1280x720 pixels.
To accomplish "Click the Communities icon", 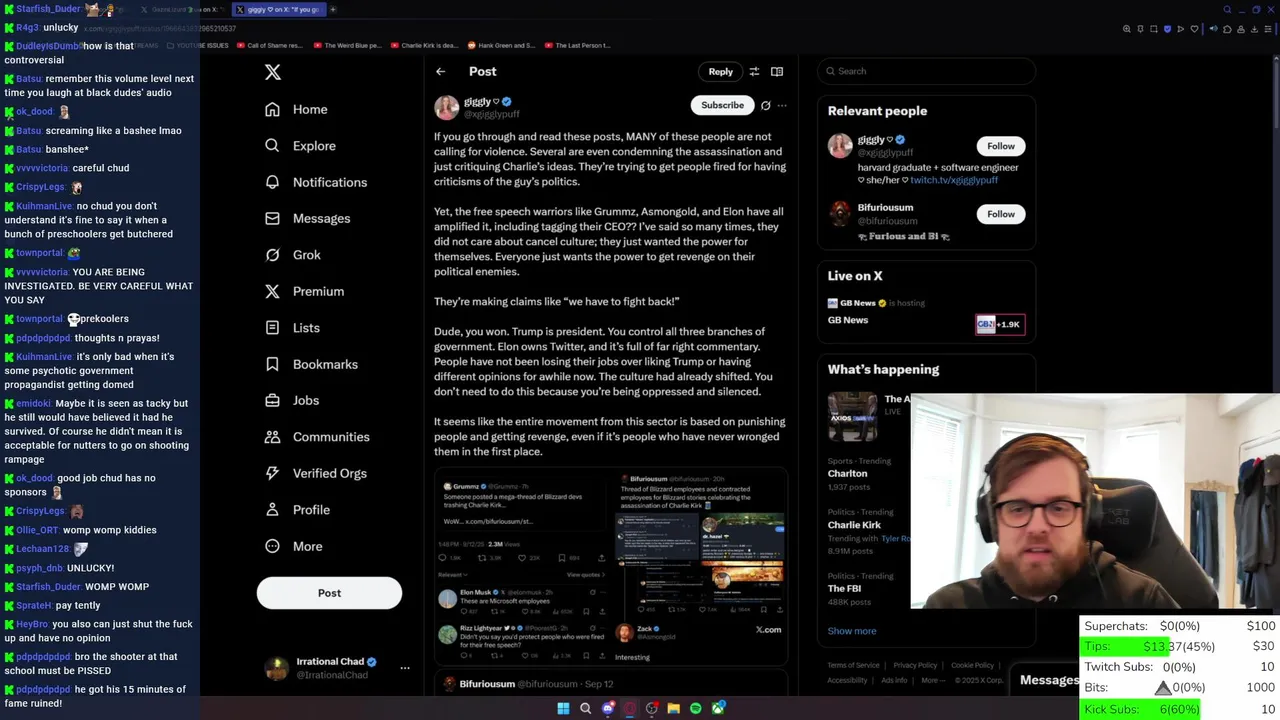I will click(272, 437).
